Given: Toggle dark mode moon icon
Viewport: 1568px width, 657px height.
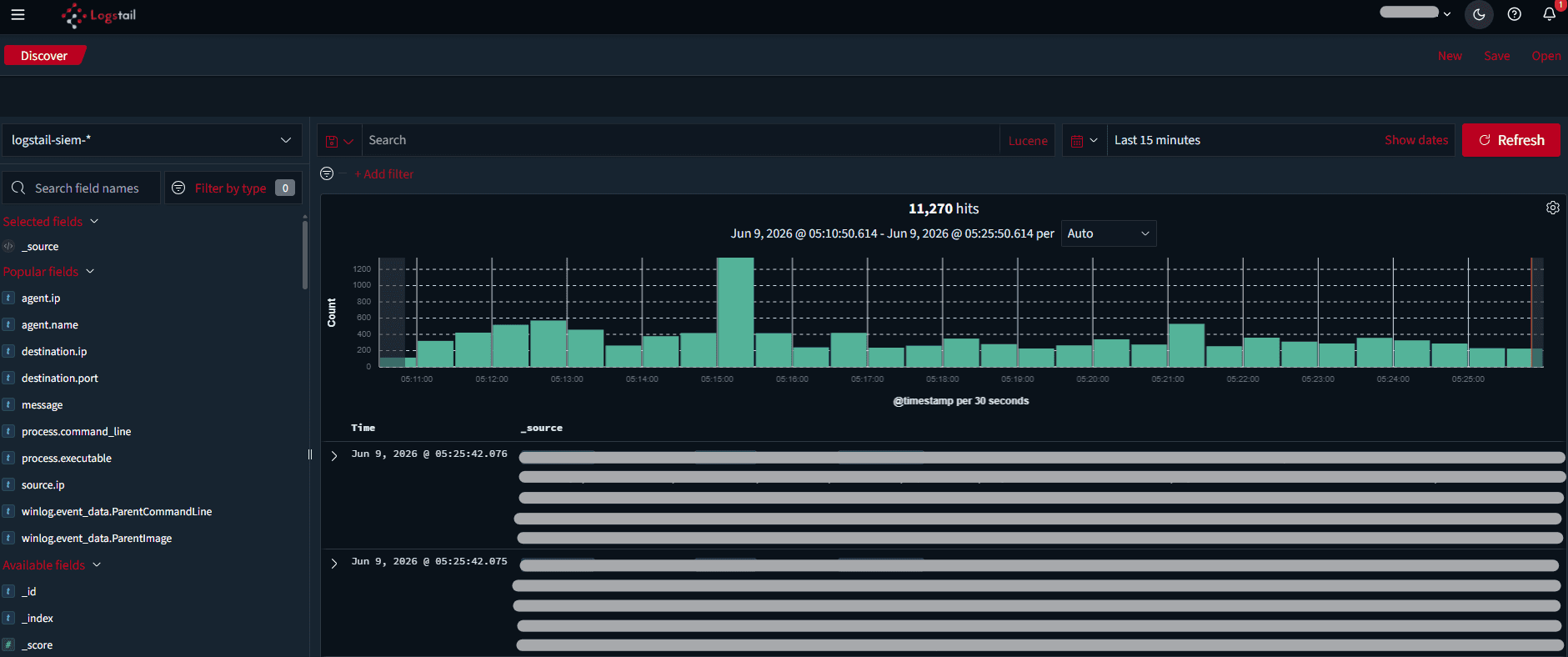Looking at the screenshot, I should click(x=1479, y=14).
